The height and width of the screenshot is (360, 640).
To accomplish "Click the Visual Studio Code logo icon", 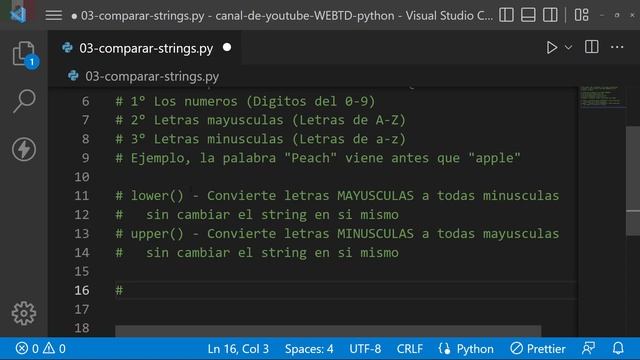I will pyautogui.click(x=18, y=15).
